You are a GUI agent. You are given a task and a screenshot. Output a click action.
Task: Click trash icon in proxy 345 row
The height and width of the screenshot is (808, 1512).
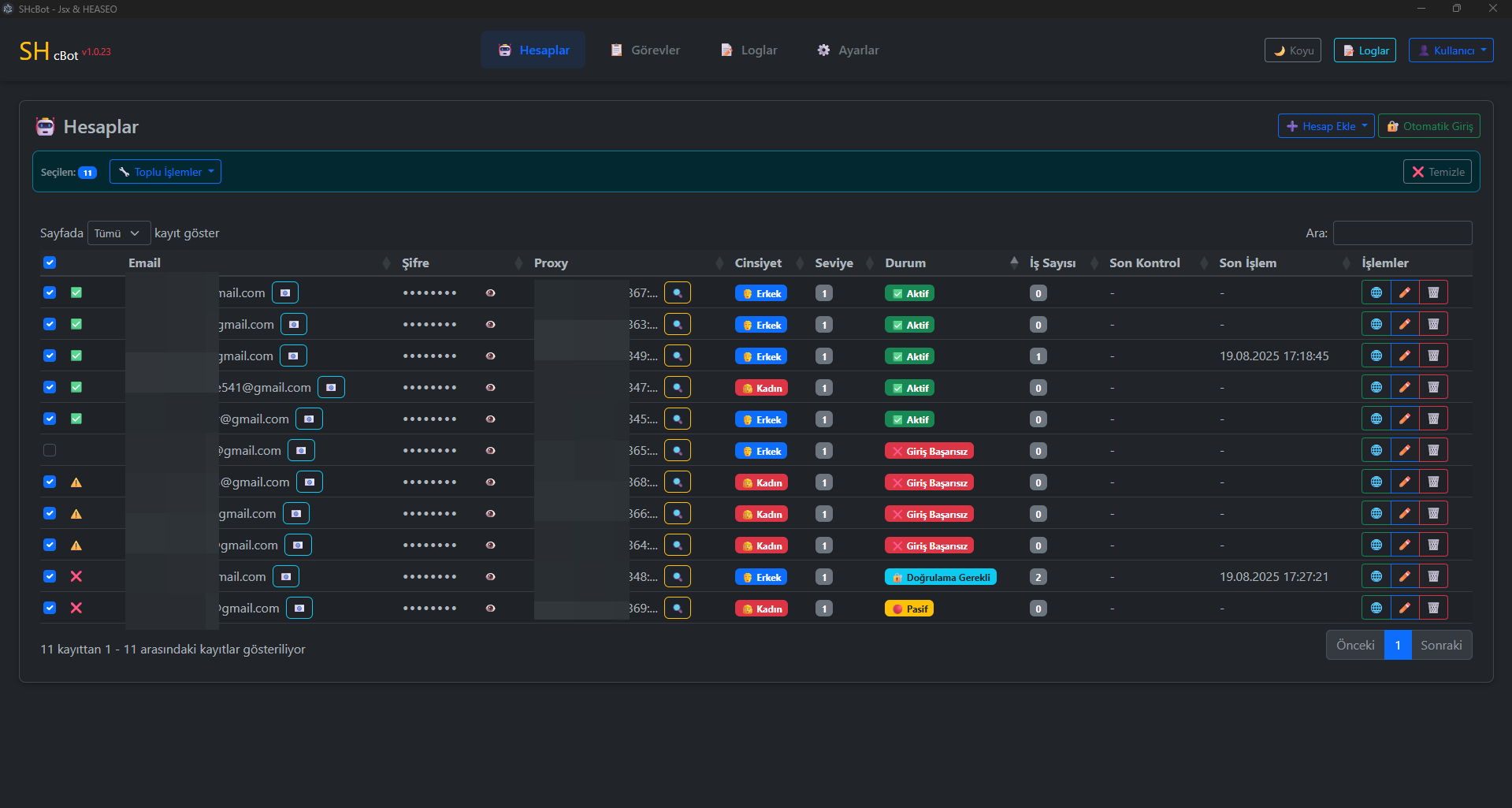(x=1433, y=419)
